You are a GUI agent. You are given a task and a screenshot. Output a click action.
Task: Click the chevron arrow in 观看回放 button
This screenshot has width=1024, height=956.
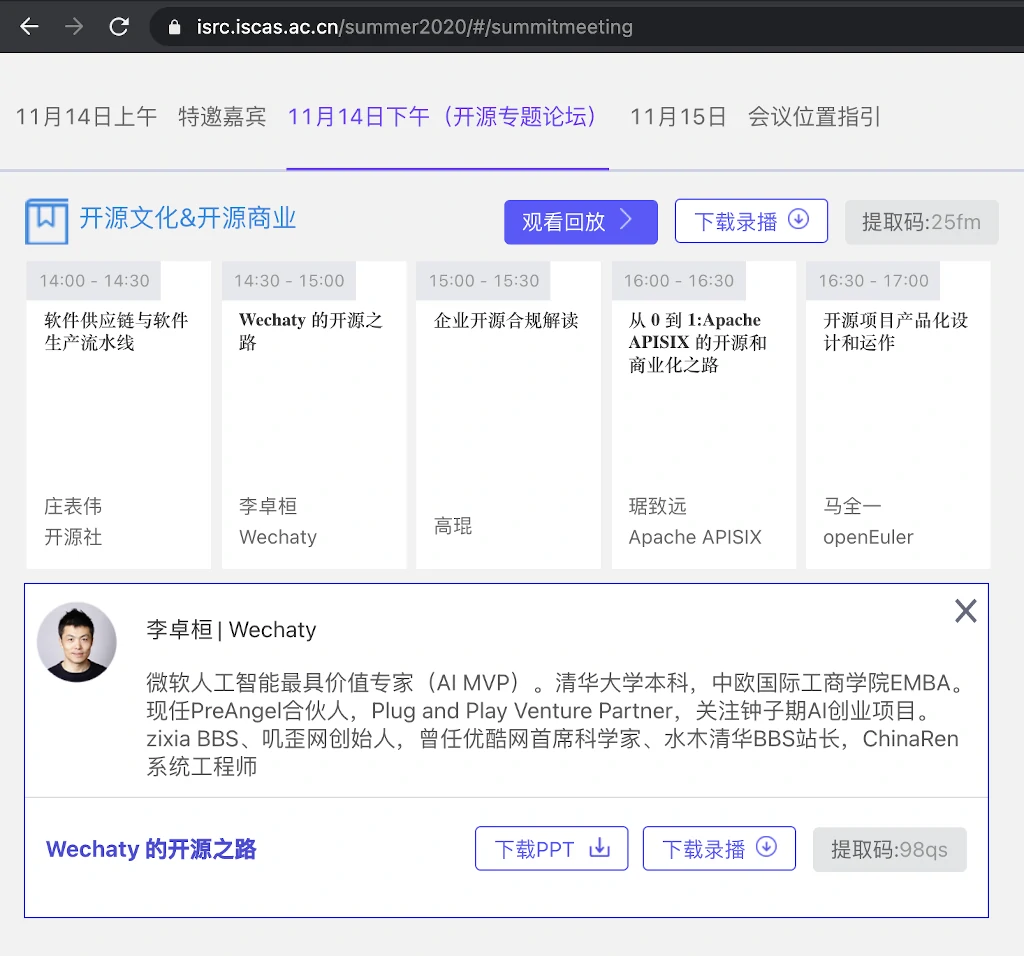pos(626,220)
